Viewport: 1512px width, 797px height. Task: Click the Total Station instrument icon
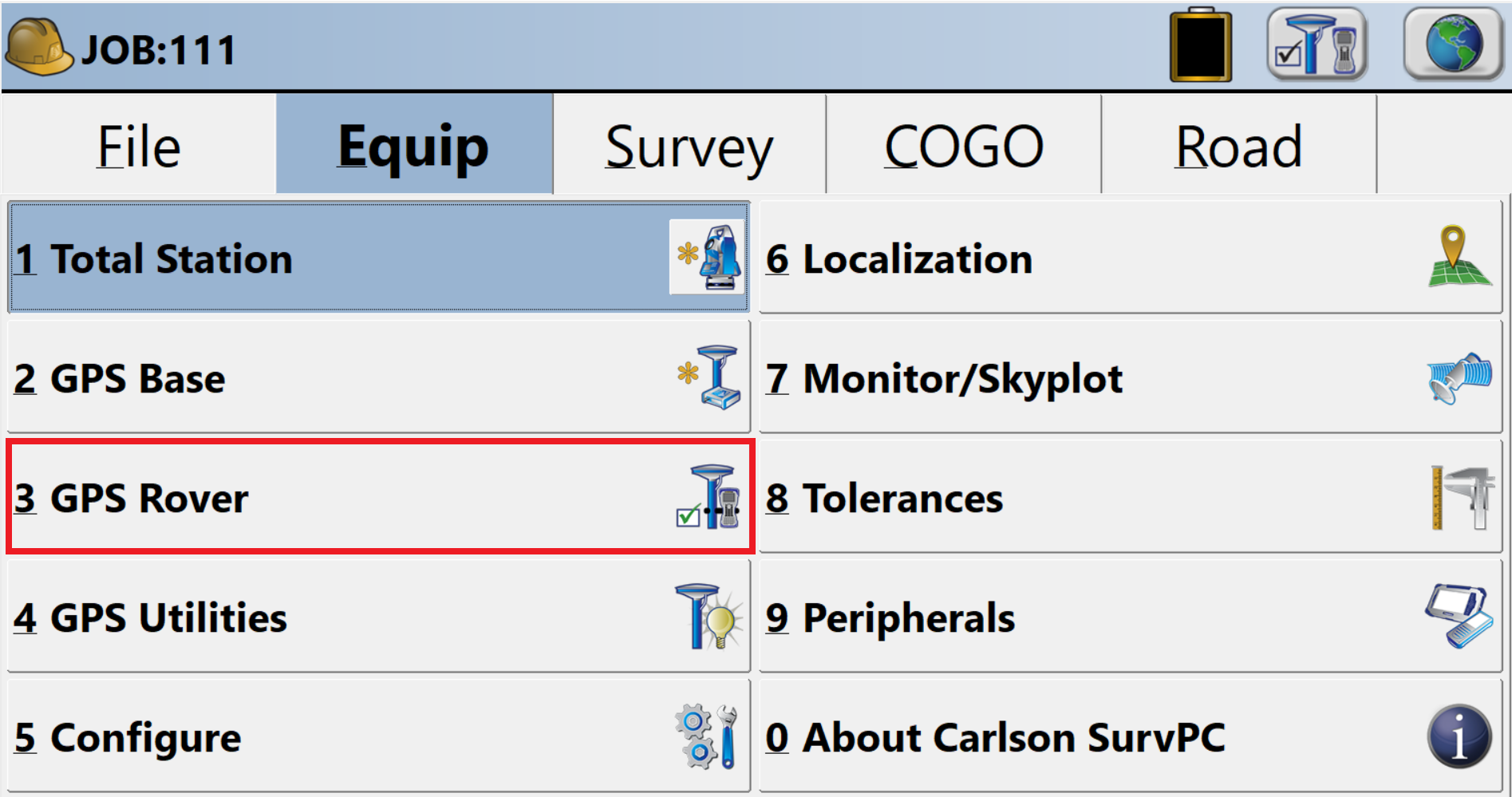point(709,257)
